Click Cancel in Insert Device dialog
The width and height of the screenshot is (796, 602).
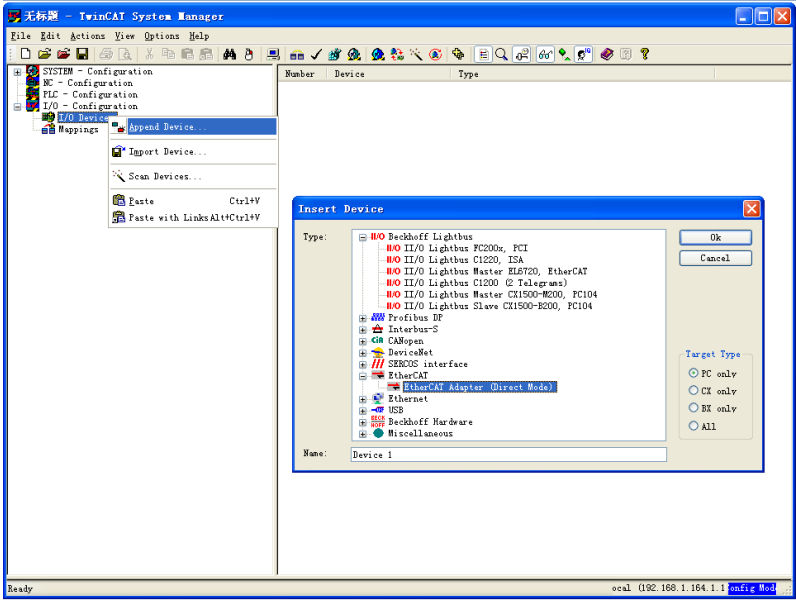click(715, 258)
